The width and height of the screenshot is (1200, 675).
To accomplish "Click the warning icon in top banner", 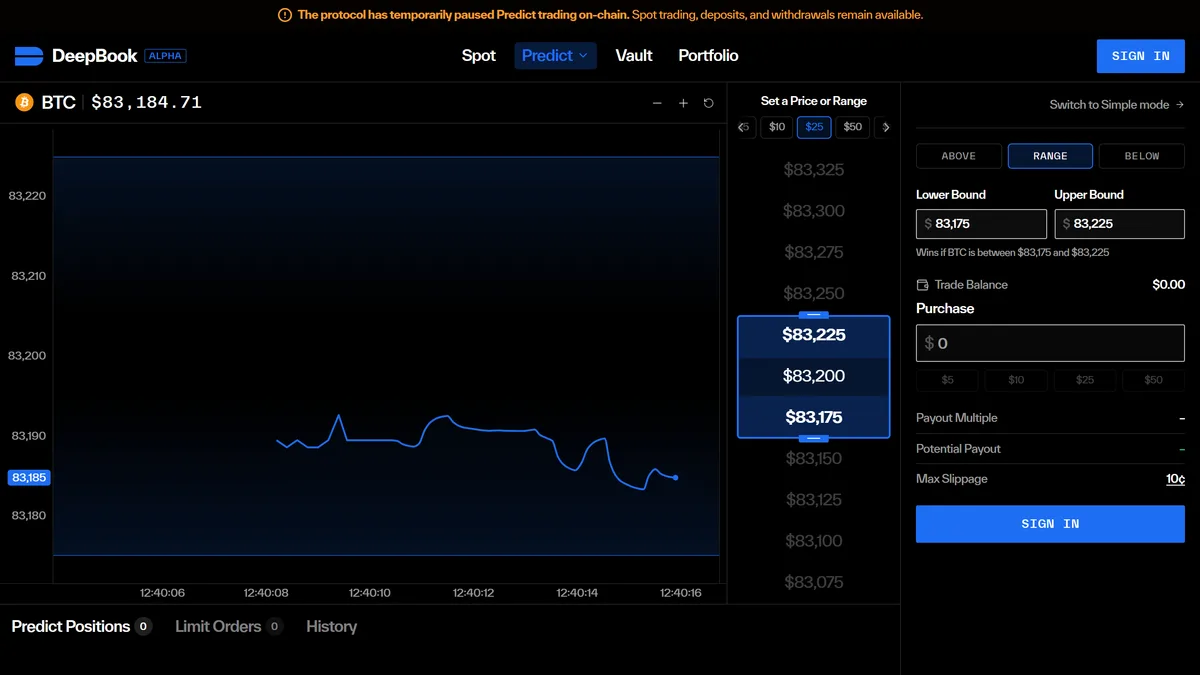I will point(285,15).
